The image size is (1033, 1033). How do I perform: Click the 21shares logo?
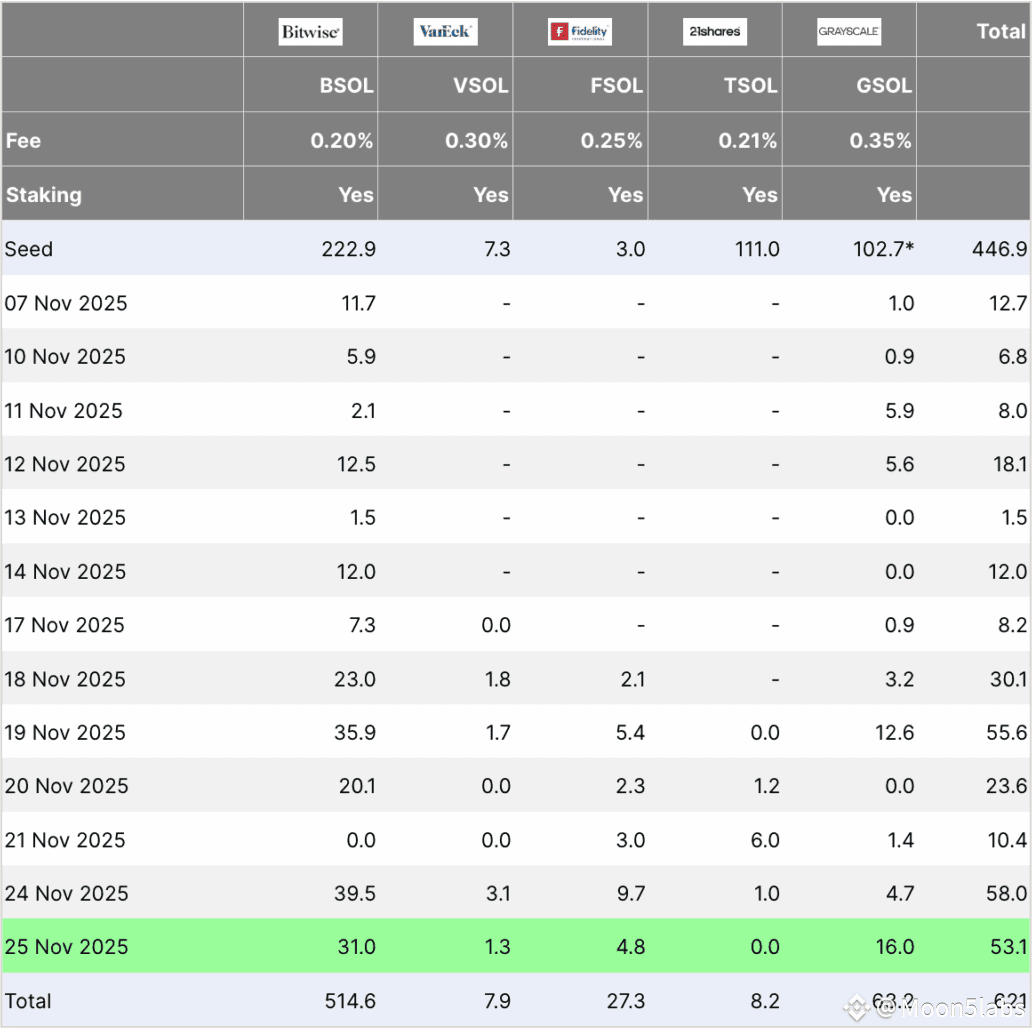pyautogui.click(x=715, y=31)
